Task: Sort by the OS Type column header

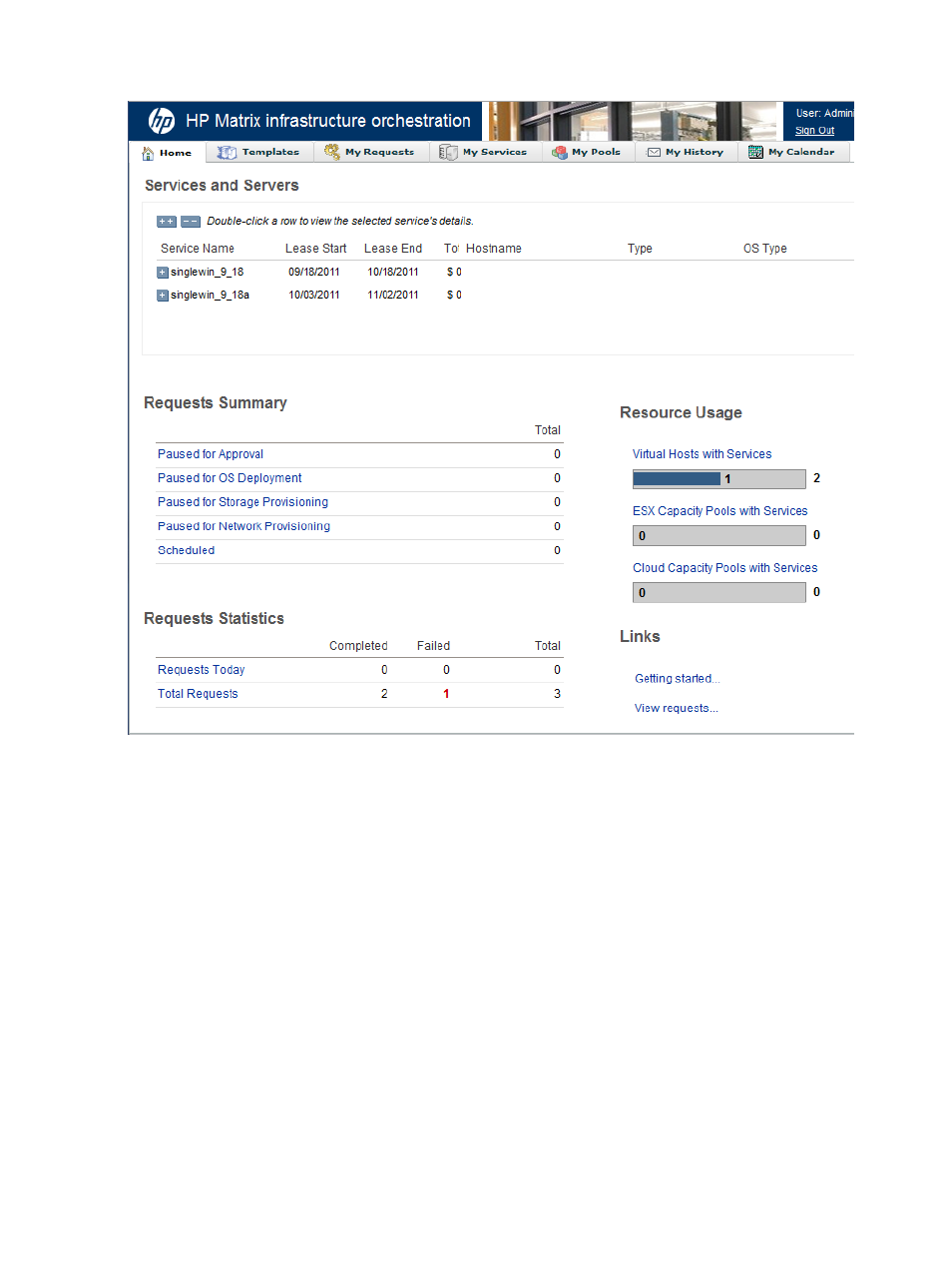Action: tap(765, 249)
